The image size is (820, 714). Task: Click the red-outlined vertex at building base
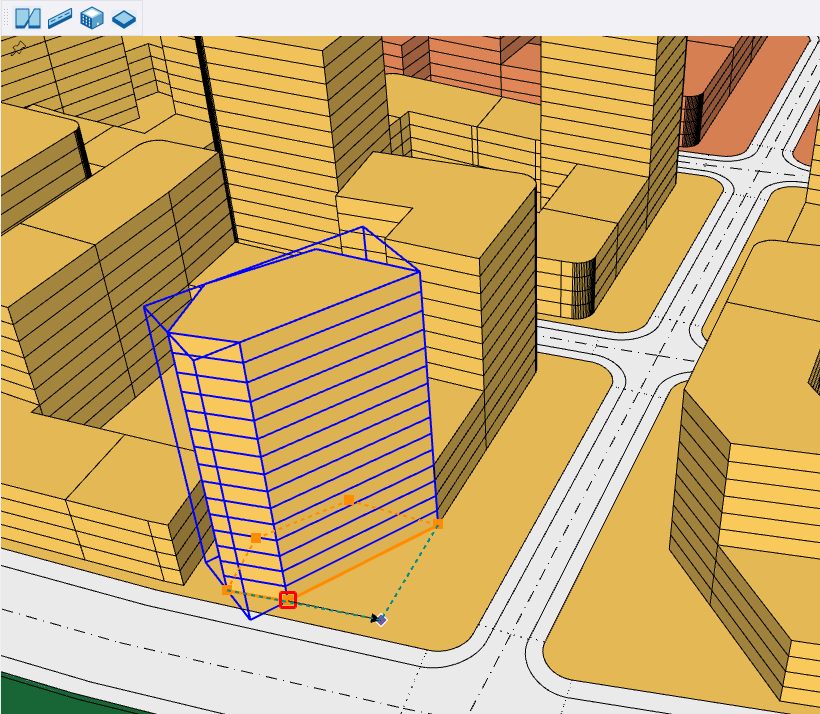[x=288, y=600]
